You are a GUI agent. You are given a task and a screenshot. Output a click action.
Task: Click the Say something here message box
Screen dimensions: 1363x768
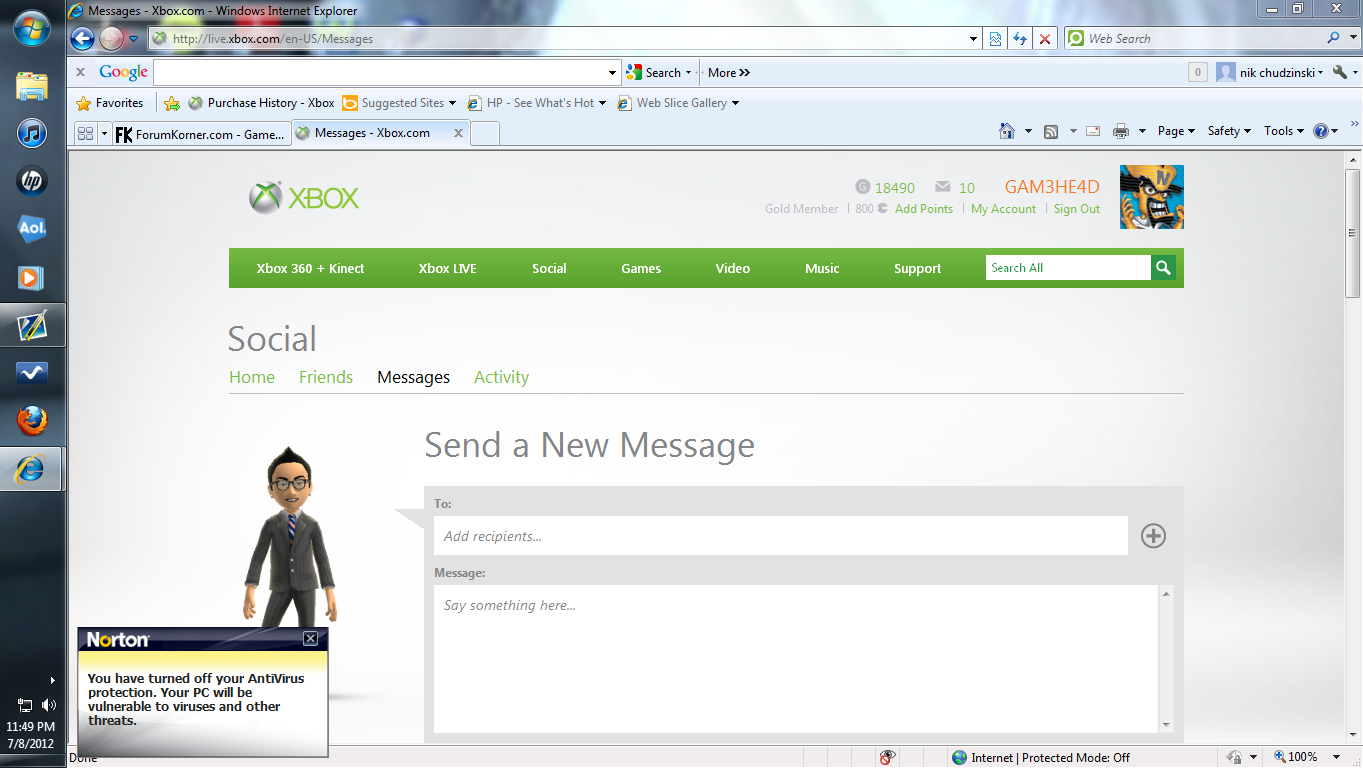796,659
